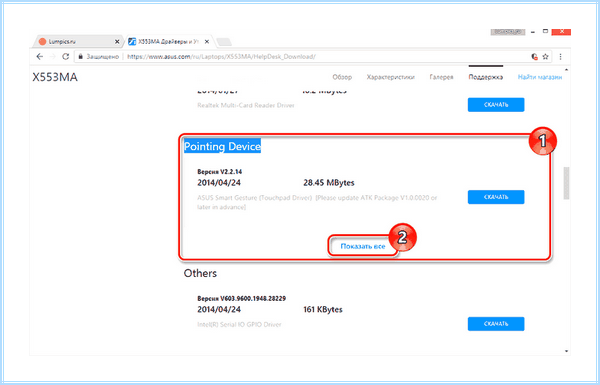Download the Intel Serial IO GPIO Driver
The image size is (600, 385).
tap(496, 324)
